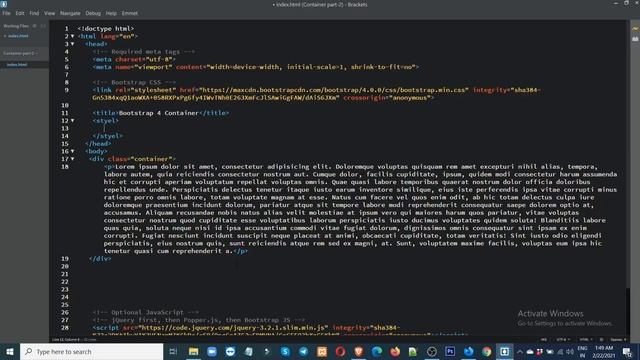The image size is (640, 360).
Task: Open the UTF-8 encoding dropdown
Action: point(562,340)
